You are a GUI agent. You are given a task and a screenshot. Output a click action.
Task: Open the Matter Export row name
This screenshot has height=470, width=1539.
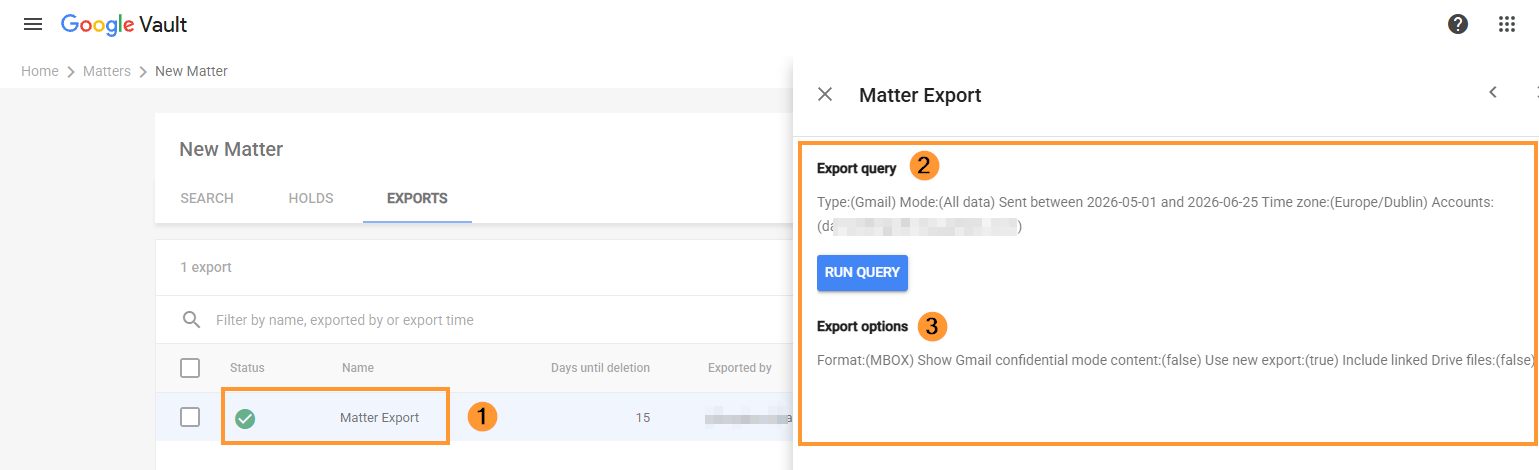380,418
